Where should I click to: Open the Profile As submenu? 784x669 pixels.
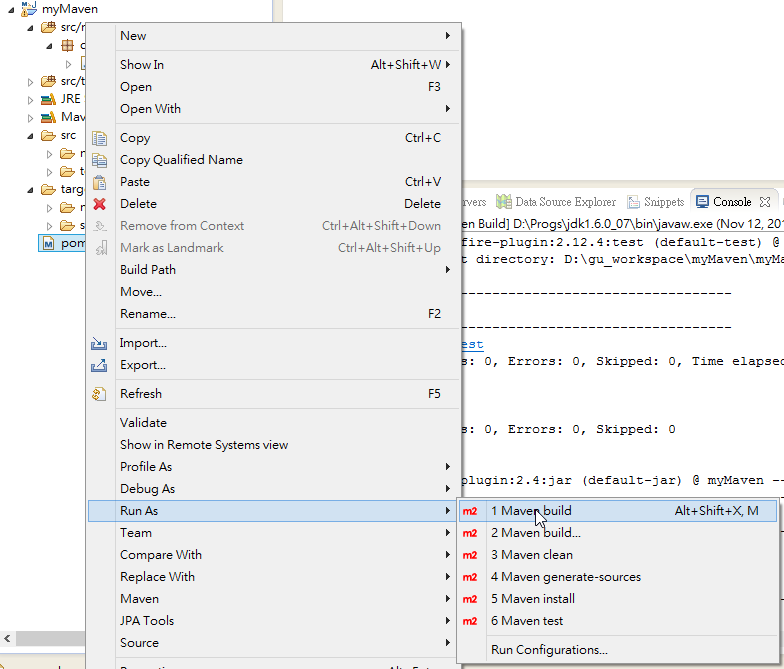click(274, 467)
